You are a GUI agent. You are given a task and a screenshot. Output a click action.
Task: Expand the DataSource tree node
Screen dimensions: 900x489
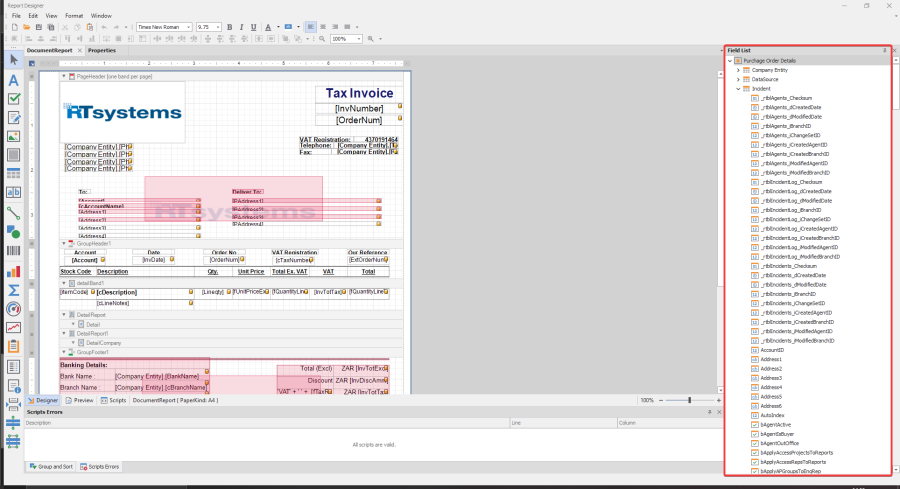coord(738,79)
